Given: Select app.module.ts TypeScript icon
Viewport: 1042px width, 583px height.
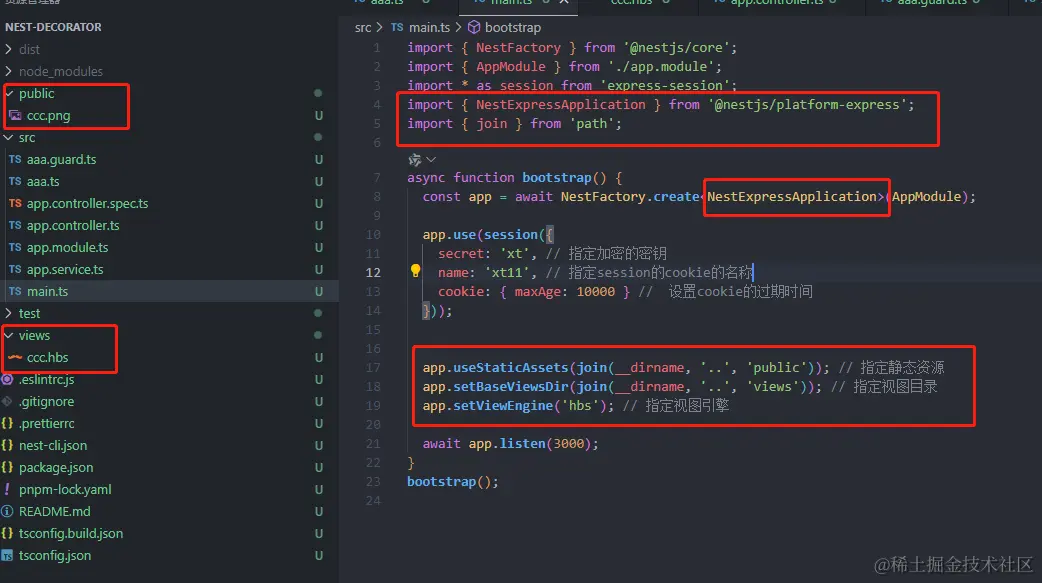Looking at the screenshot, I should click(x=15, y=247).
